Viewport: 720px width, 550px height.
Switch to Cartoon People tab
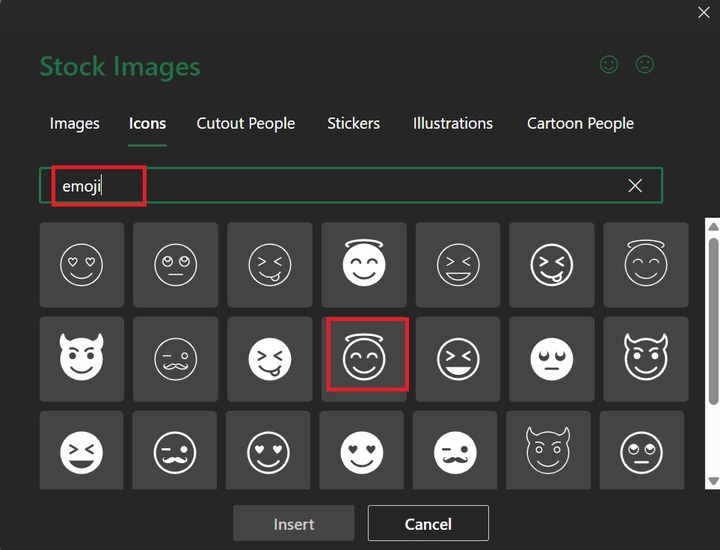[581, 124]
